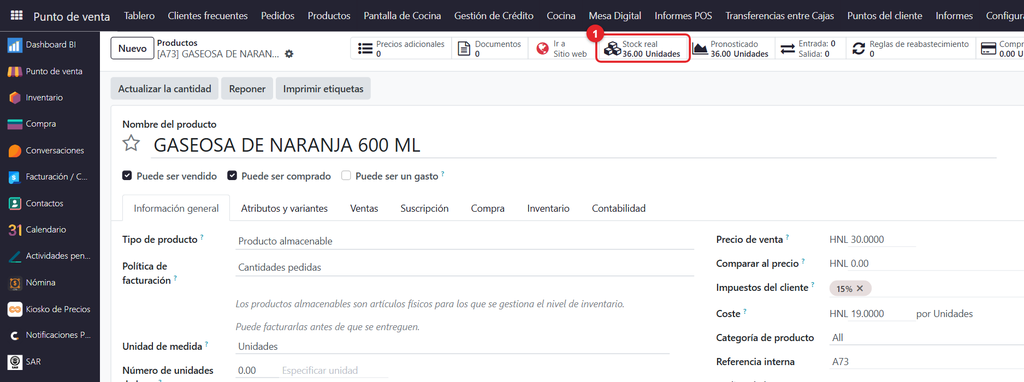The height and width of the screenshot is (382, 1024).
Task: Switch to Información general tab
Action: (176, 208)
